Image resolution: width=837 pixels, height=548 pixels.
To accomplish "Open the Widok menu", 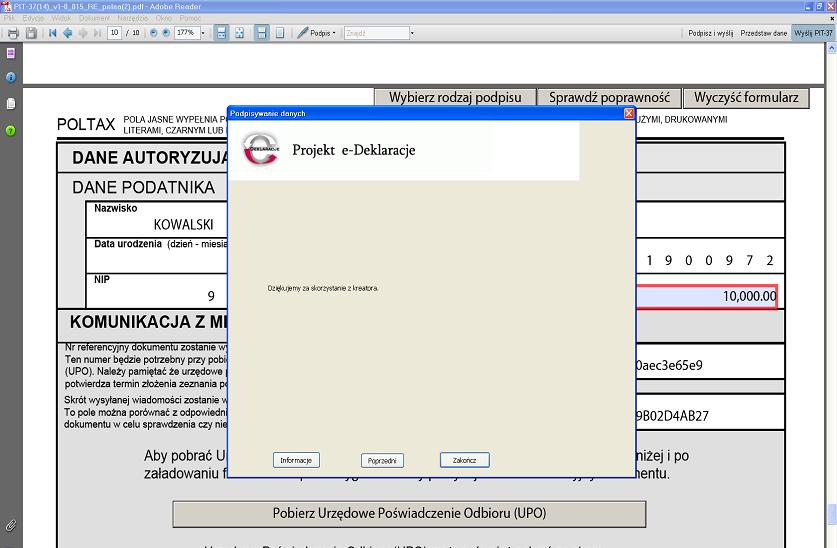I will coord(61,18).
